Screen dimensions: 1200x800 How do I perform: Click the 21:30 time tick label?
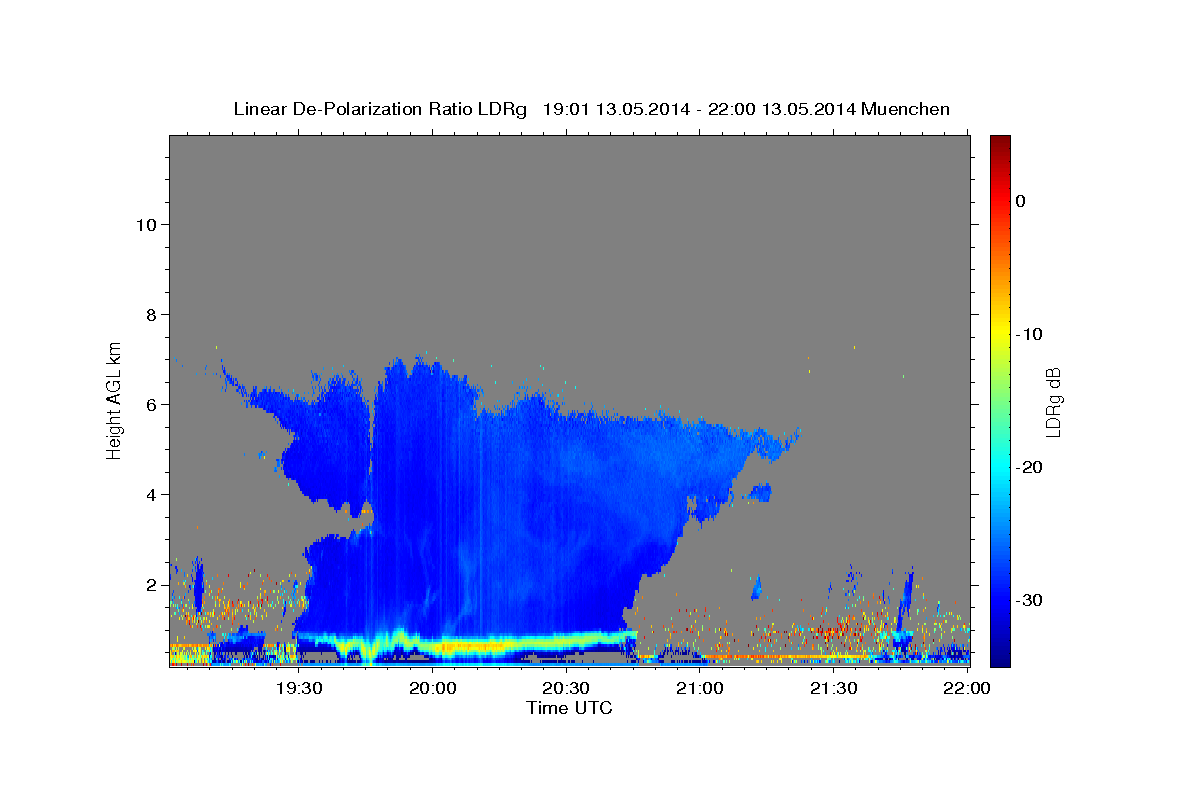(834, 688)
